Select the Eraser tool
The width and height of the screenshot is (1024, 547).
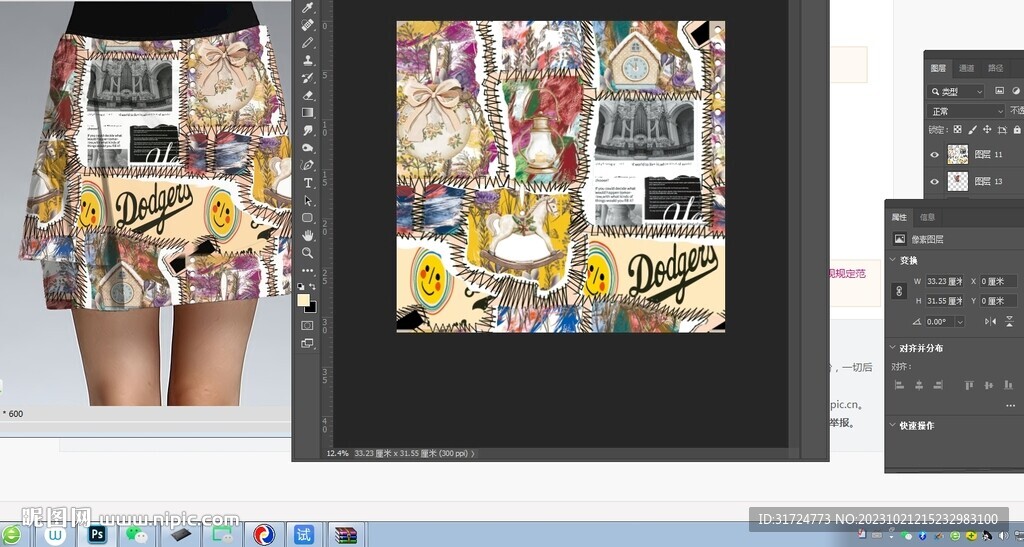[308, 95]
